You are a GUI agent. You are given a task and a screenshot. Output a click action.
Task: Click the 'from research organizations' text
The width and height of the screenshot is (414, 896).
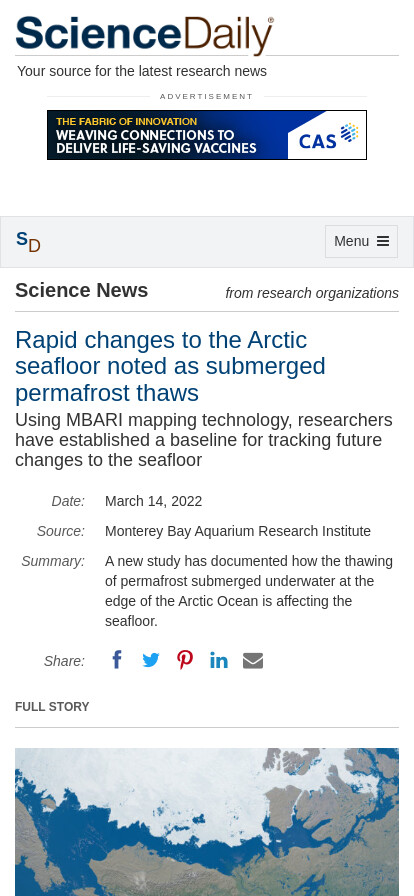pos(312,293)
